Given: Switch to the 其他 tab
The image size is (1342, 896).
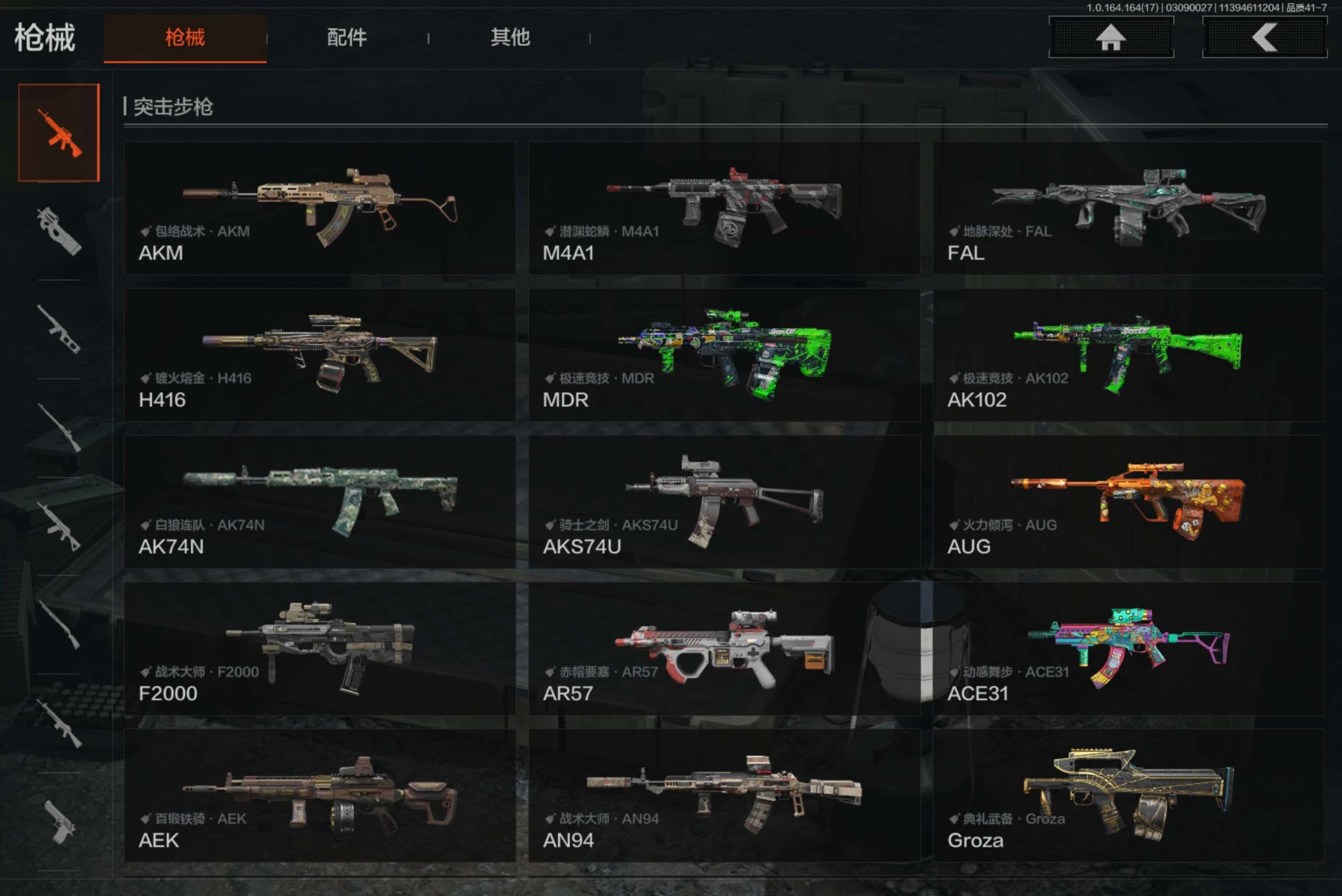Looking at the screenshot, I should (510, 38).
